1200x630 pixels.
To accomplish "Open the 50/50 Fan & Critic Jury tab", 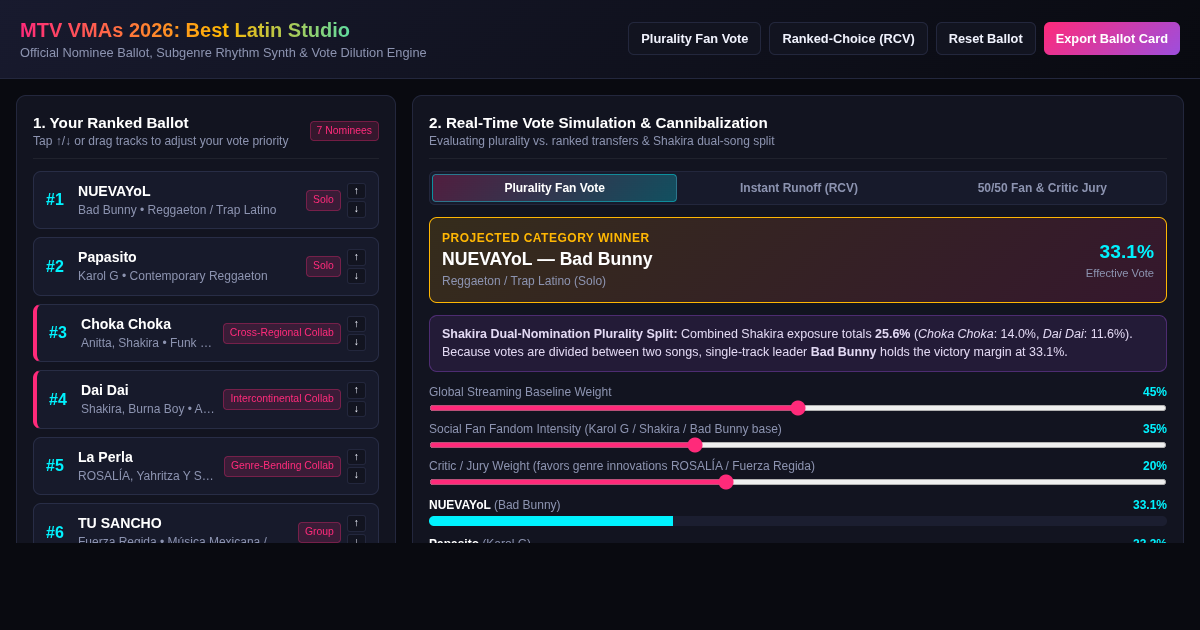I will tap(1042, 188).
